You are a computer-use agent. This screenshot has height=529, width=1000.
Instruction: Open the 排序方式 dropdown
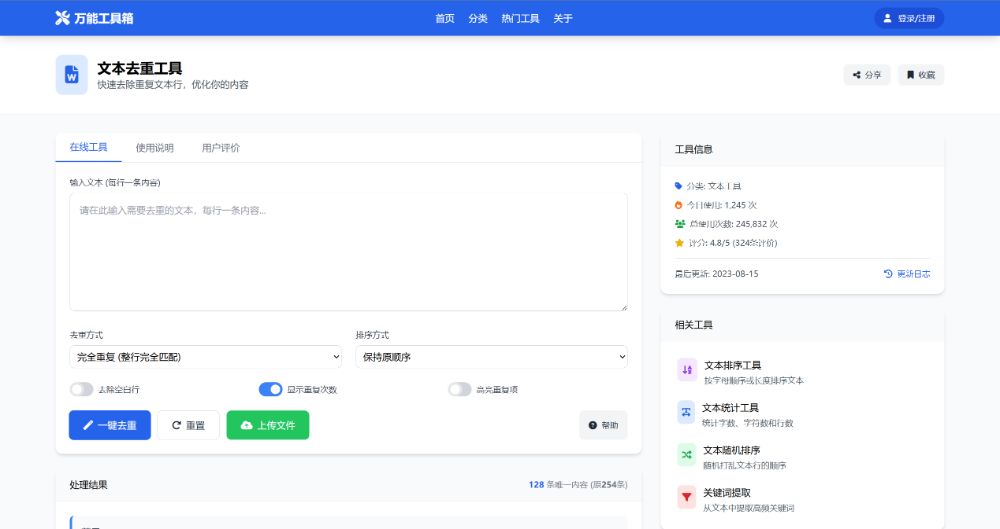pyautogui.click(x=491, y=357)
